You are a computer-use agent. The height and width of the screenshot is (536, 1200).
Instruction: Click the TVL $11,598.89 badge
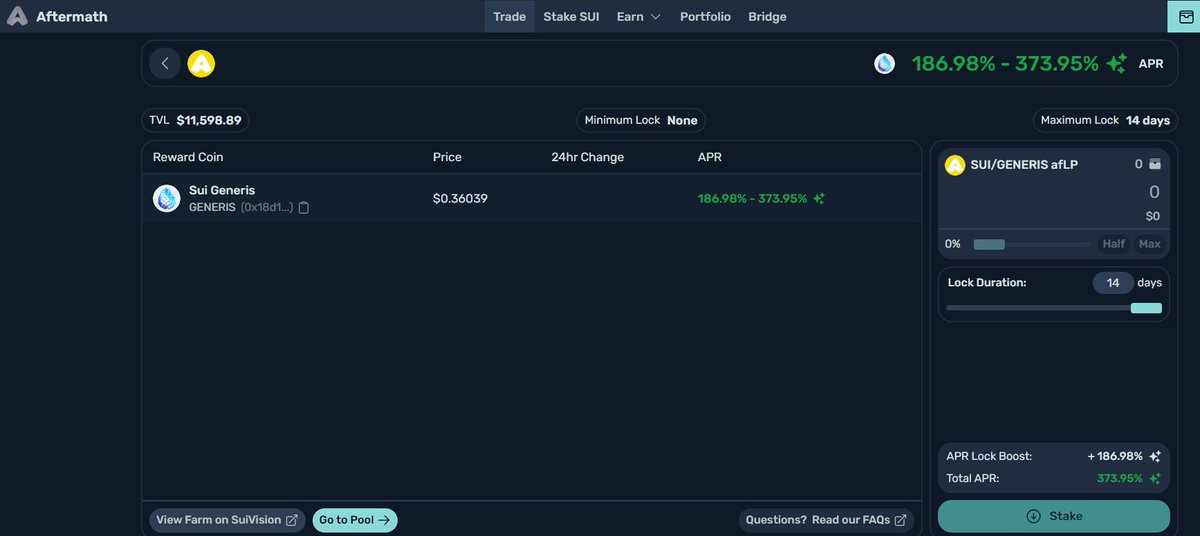195,120
